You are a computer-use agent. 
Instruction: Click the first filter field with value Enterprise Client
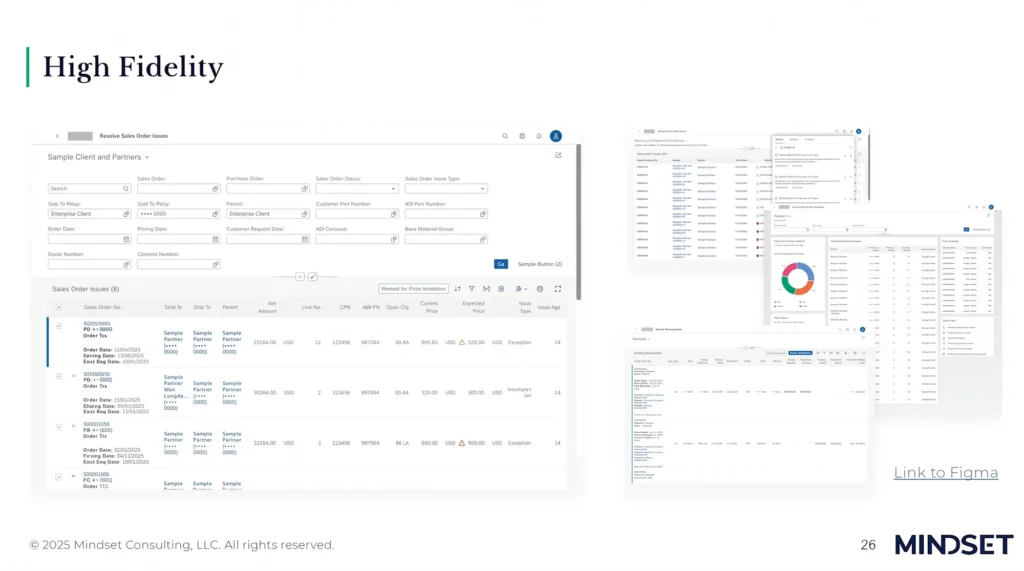coord(89,214)
